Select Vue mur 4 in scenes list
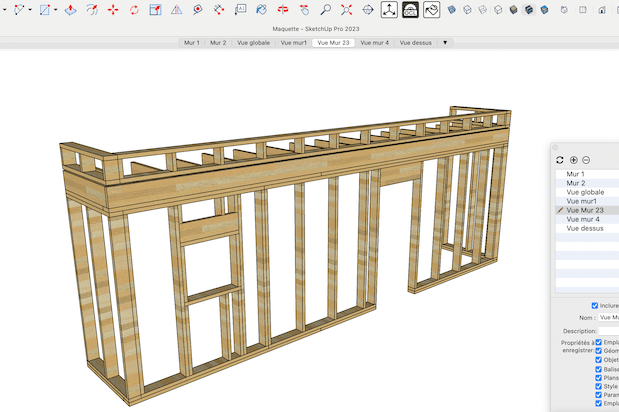Viewport: 619px width, 412px height. coord(583,219)
